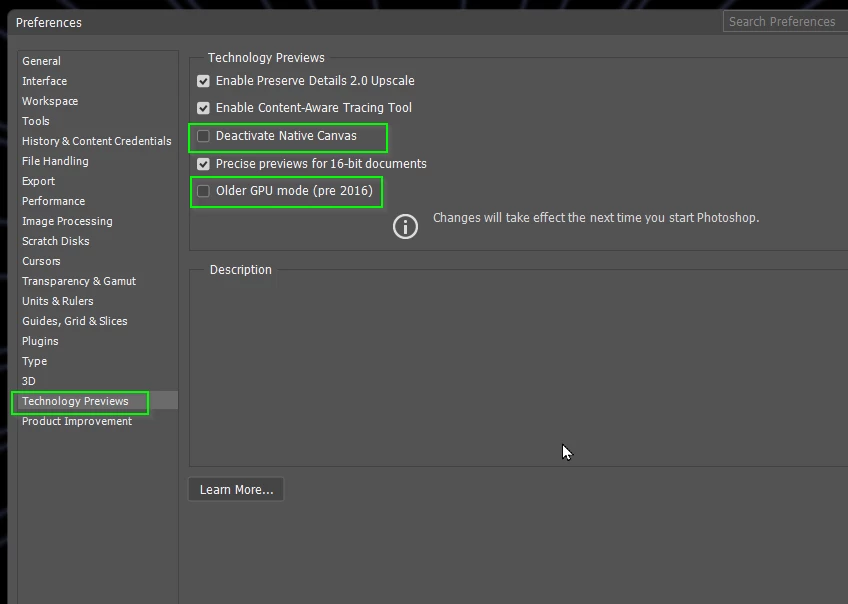This screenshot has width=848, height=604.
Task: Toggle Enable Content-Aware Tracing Tool checkbox
Action: 203,108
